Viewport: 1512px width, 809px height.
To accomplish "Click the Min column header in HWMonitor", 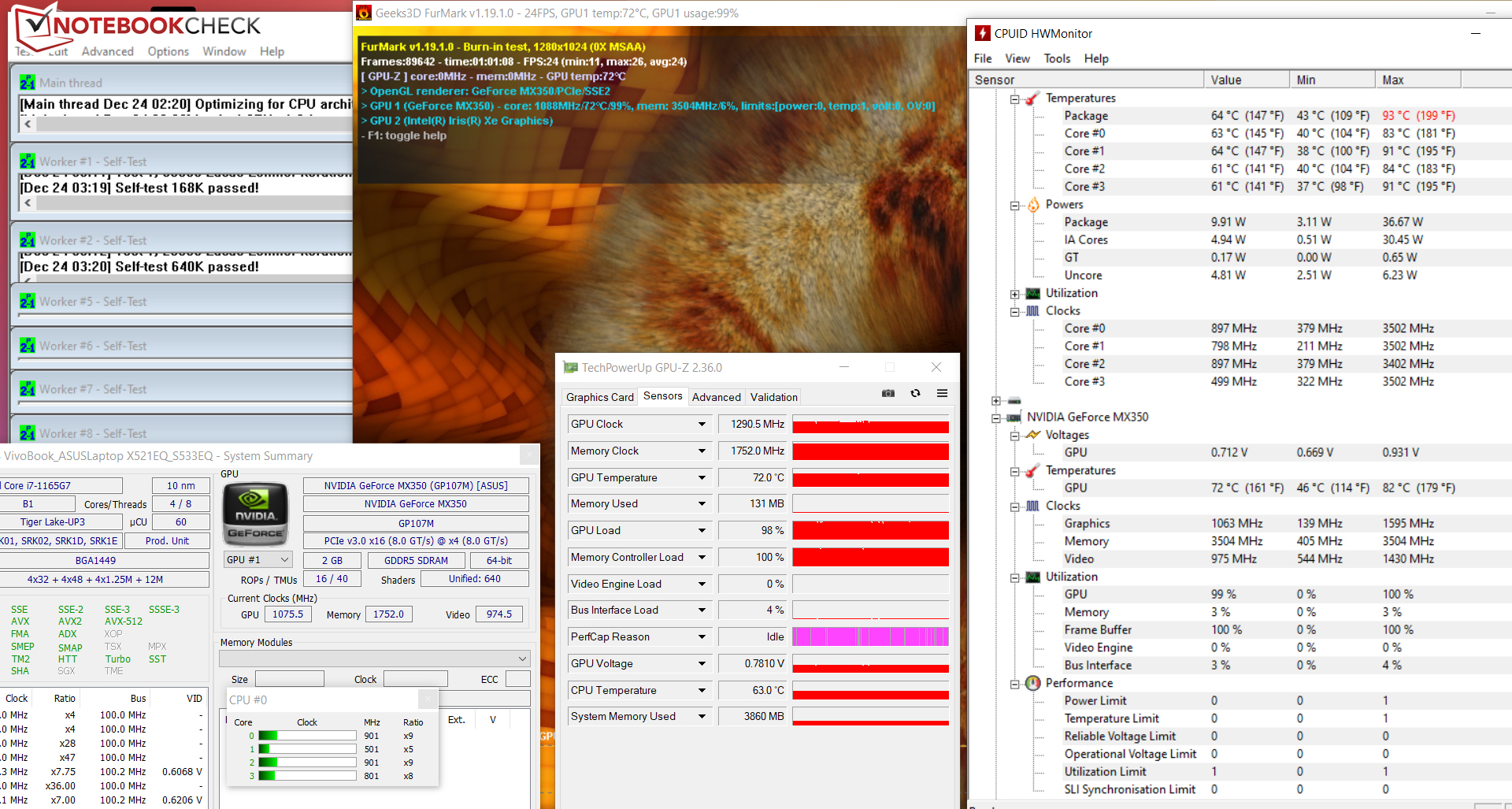I will tap(1332, 80).
